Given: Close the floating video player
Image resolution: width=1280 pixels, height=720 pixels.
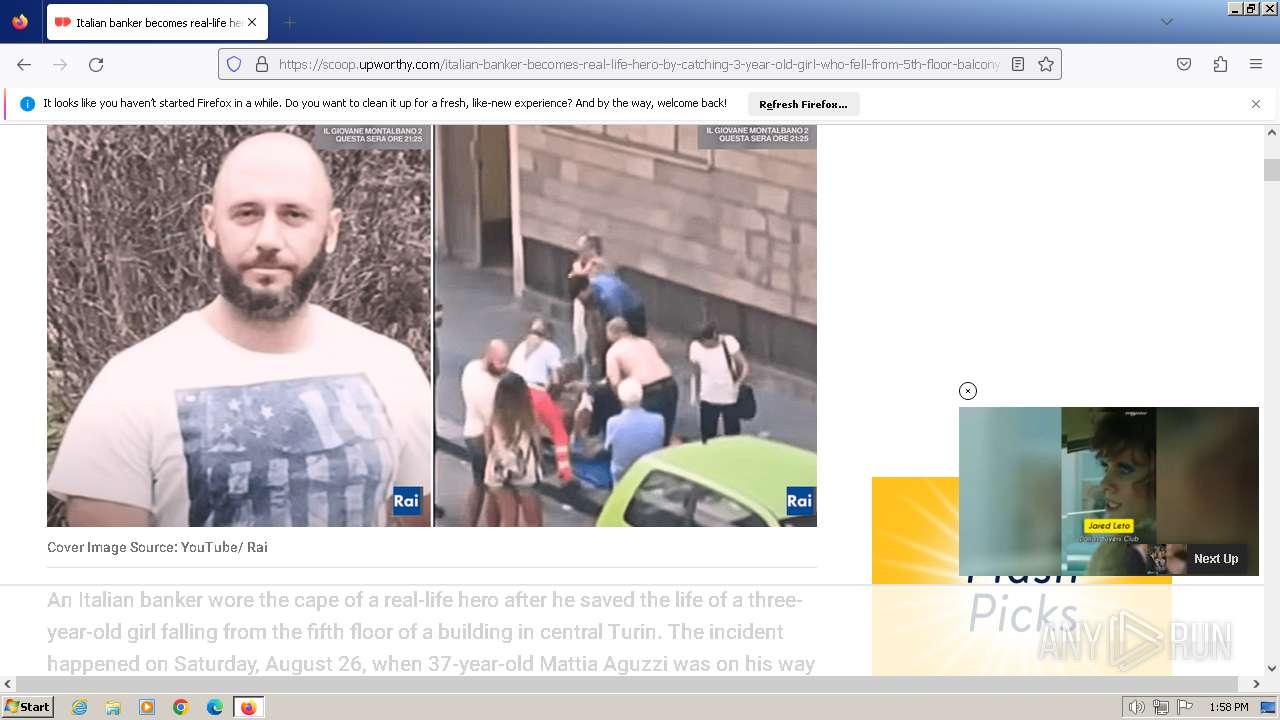Looking at the screenshot, I should [x=967, y=391].
